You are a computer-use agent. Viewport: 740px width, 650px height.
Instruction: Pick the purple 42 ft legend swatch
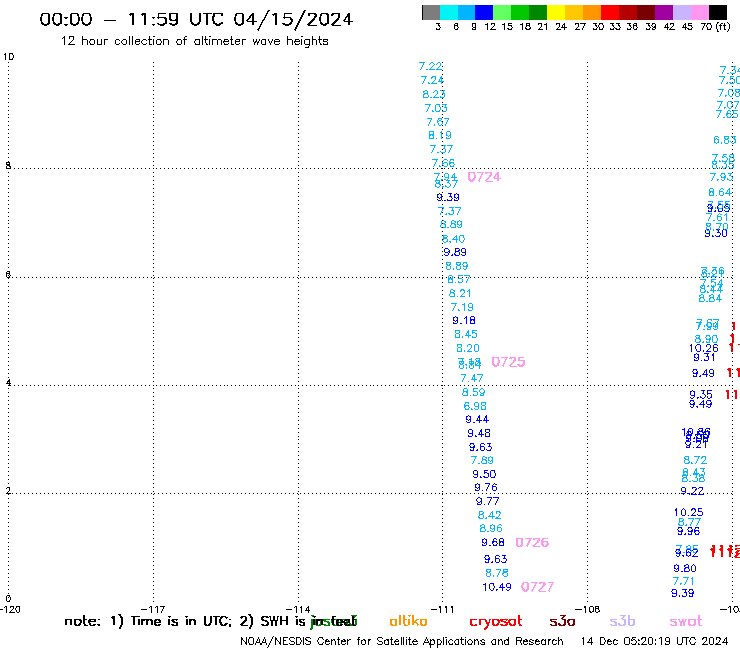tap(664, 12)
